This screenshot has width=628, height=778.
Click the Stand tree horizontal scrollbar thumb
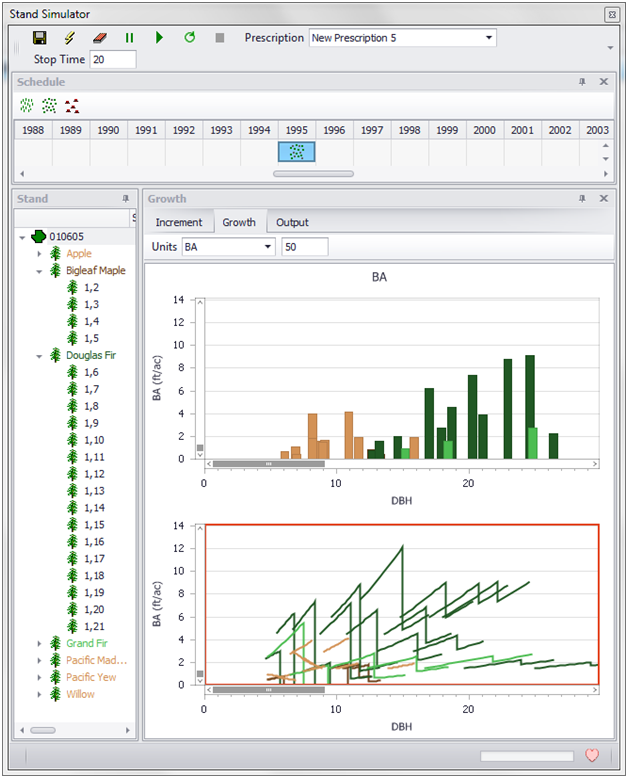pos(43,730)
